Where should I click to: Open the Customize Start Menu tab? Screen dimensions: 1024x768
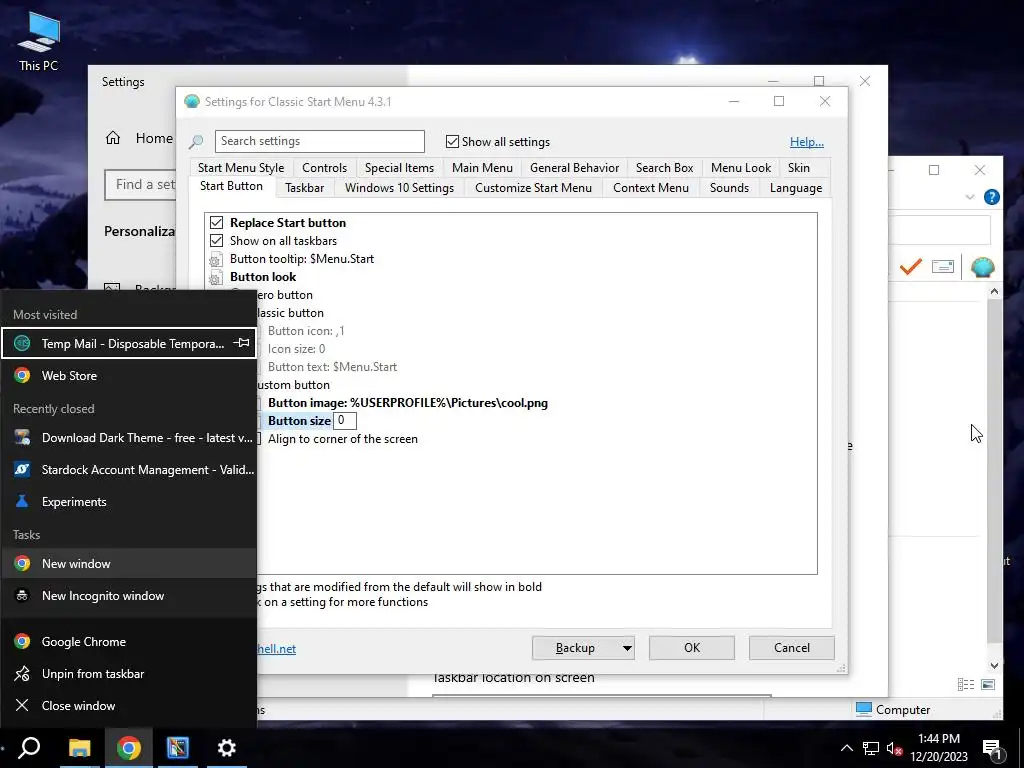point(534,188)
